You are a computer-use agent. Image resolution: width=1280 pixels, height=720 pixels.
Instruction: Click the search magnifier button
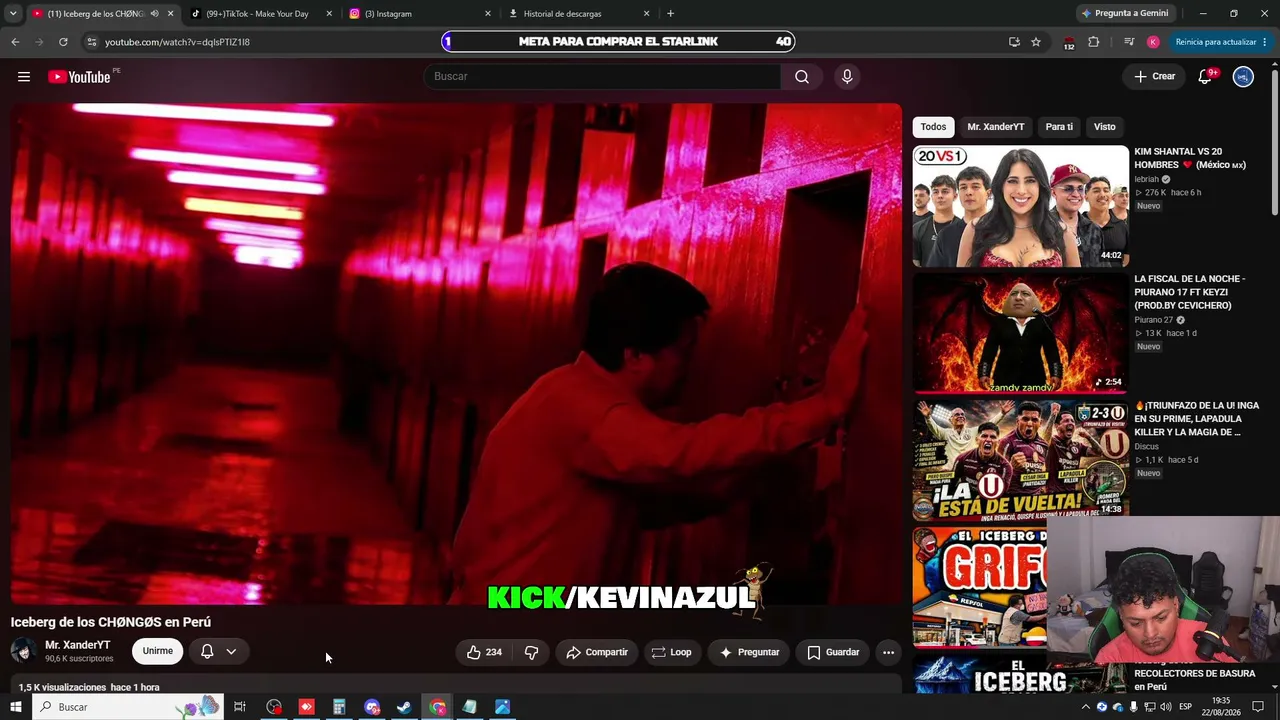tap(802, 77)
